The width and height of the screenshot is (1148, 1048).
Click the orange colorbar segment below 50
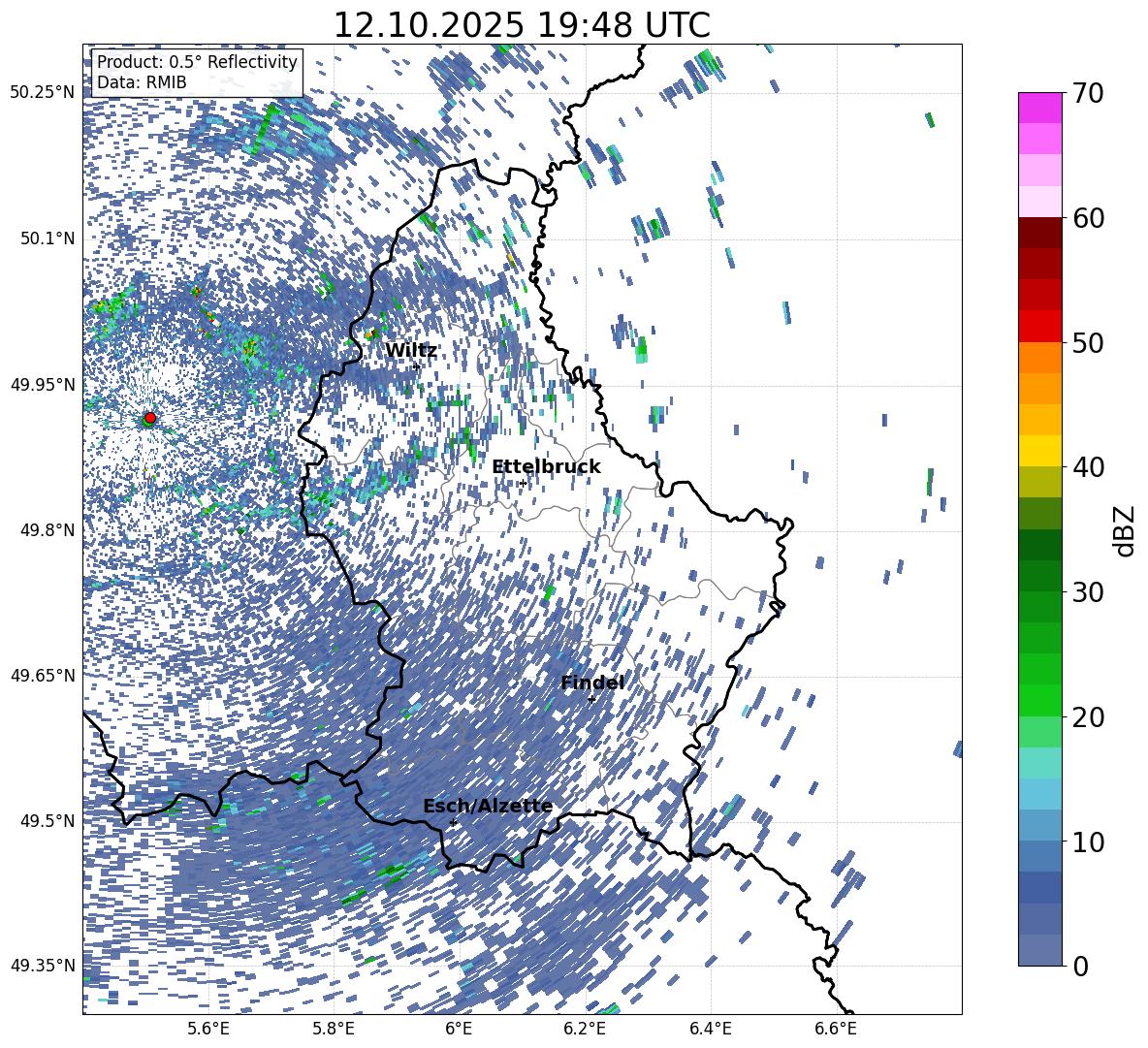pos(1039,358)
